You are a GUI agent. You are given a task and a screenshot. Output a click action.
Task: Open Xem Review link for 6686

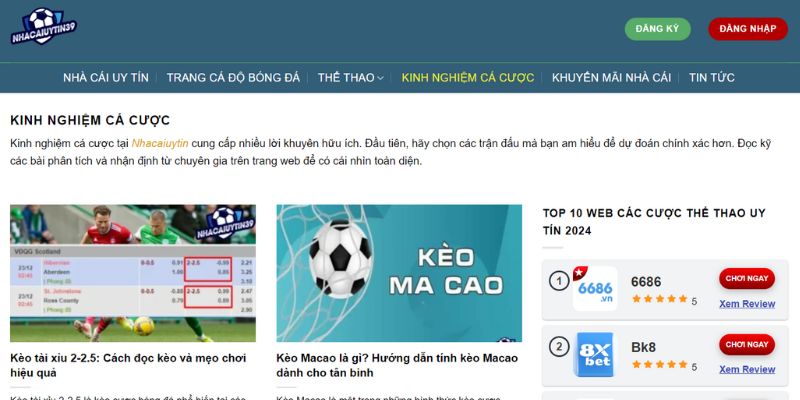coord(747,304)
